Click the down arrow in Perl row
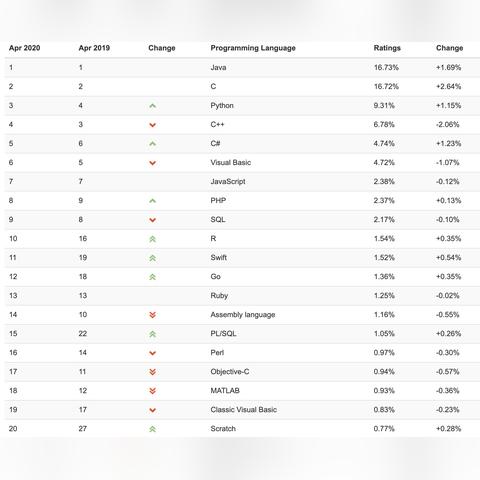The image size is (480, 480). 152,353
